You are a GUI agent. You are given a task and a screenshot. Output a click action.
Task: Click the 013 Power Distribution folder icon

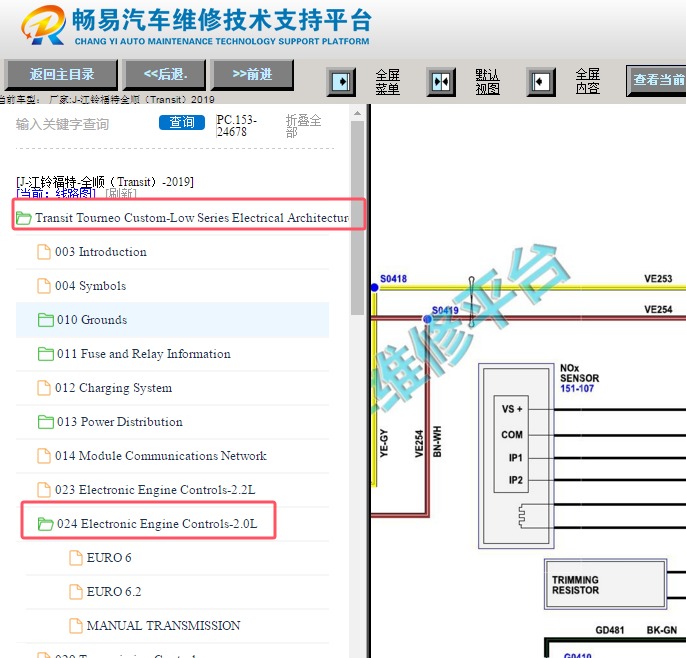coord(46,422)
